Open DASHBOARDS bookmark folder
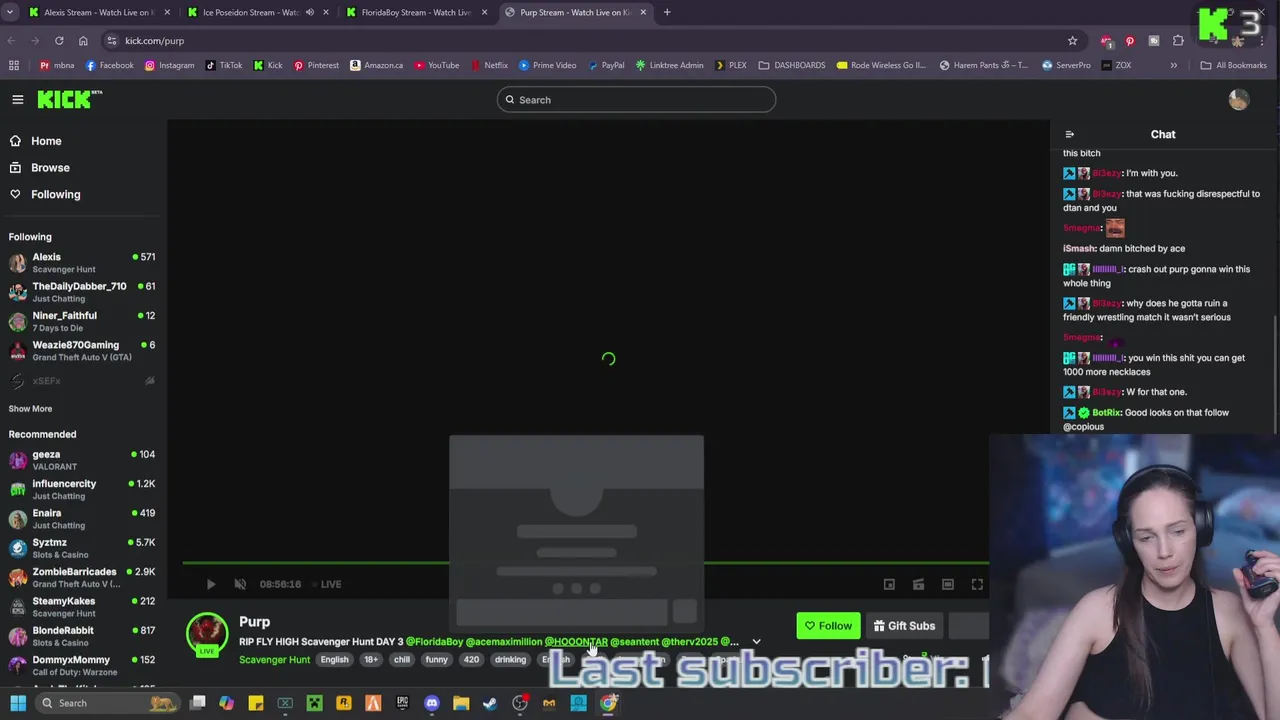This screenshot has height=720, width=1280. (x=792, y=65)
